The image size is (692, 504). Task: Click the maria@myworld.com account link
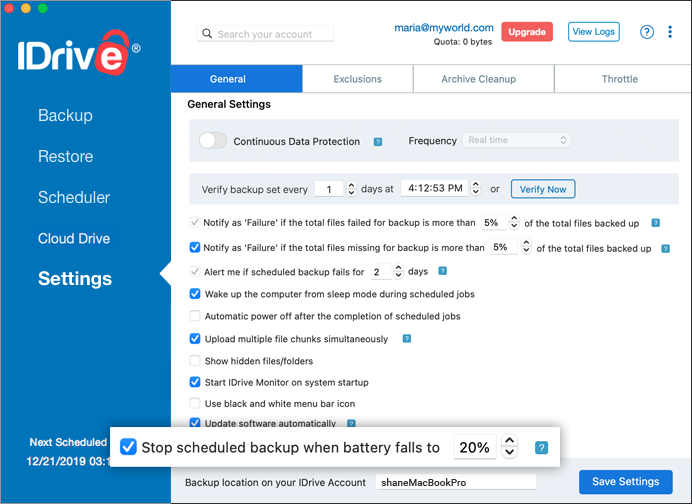point(444,28)
